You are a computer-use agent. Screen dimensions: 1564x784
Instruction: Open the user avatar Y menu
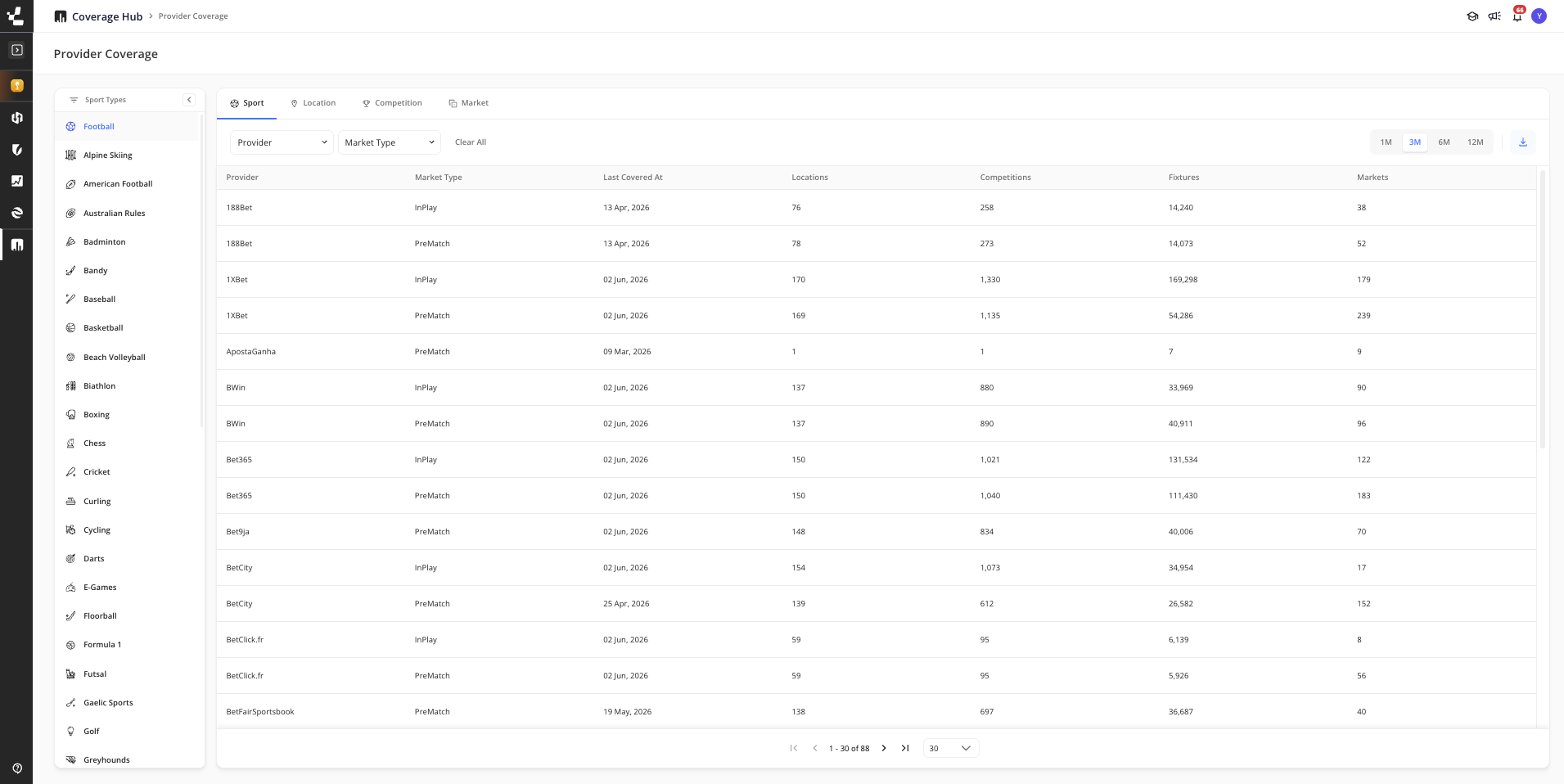[1539, 16]
